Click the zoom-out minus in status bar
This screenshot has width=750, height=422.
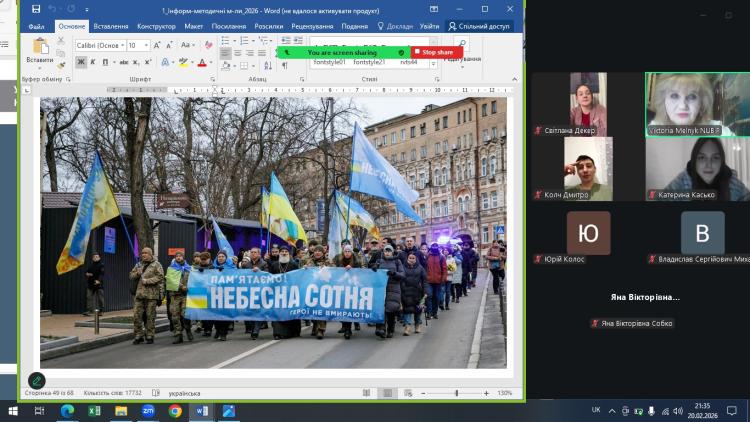[423, 393]
